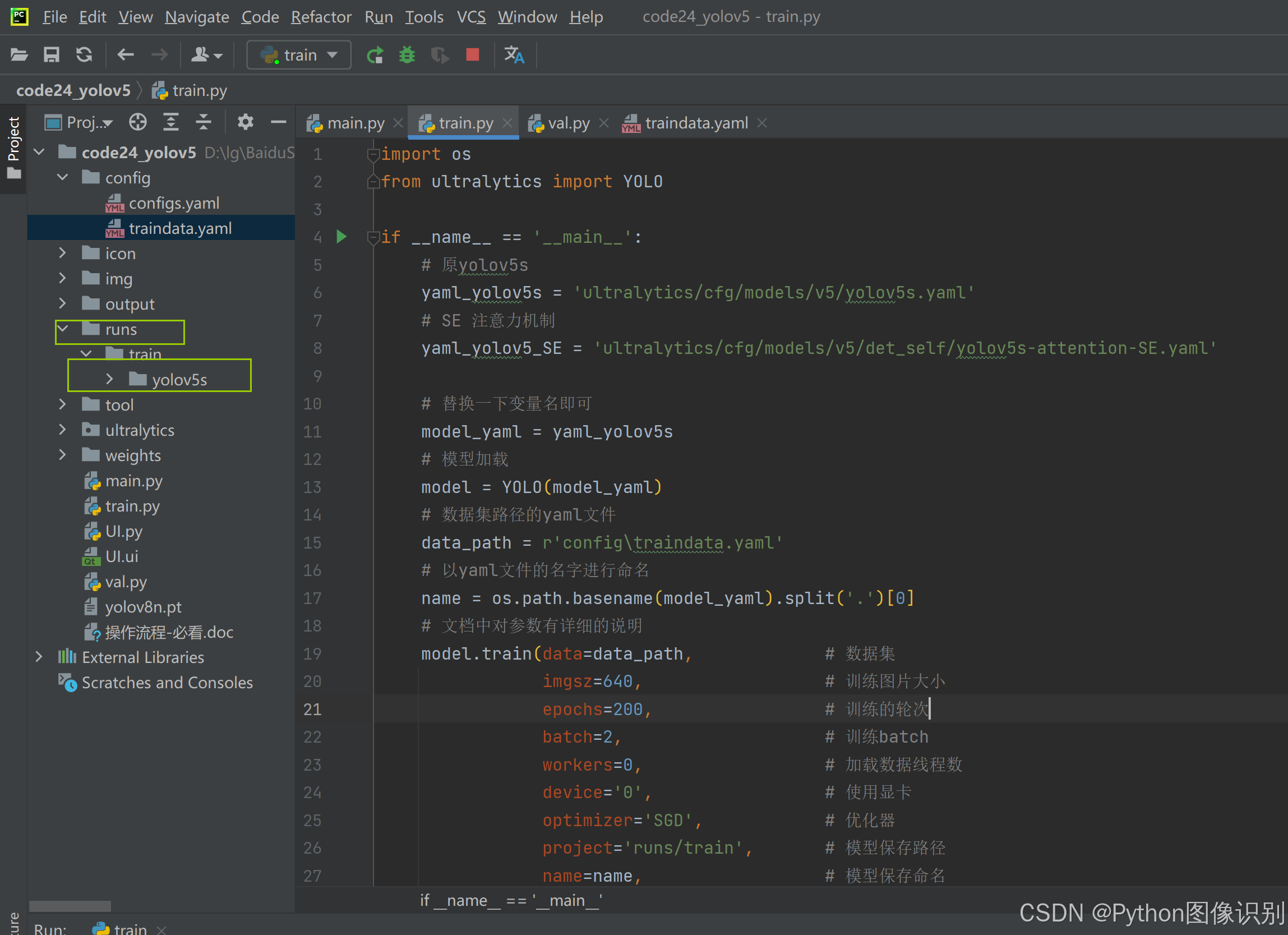The height and width of the screenshot is (935, 1288).
Task: Stop the running process with red square
Action: [x=473, y=54]
